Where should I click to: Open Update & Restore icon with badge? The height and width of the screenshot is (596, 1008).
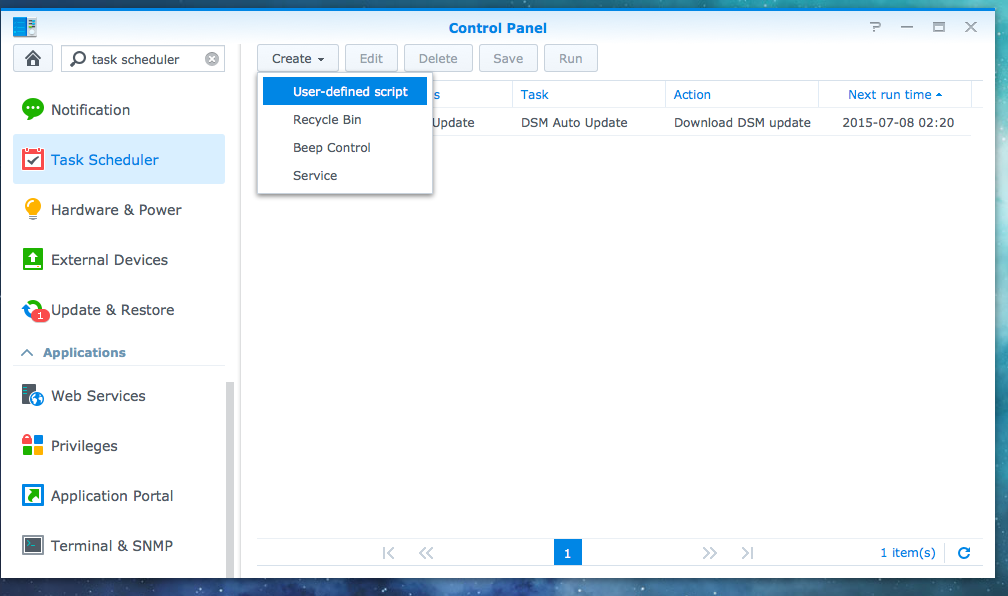coord(34,310)
